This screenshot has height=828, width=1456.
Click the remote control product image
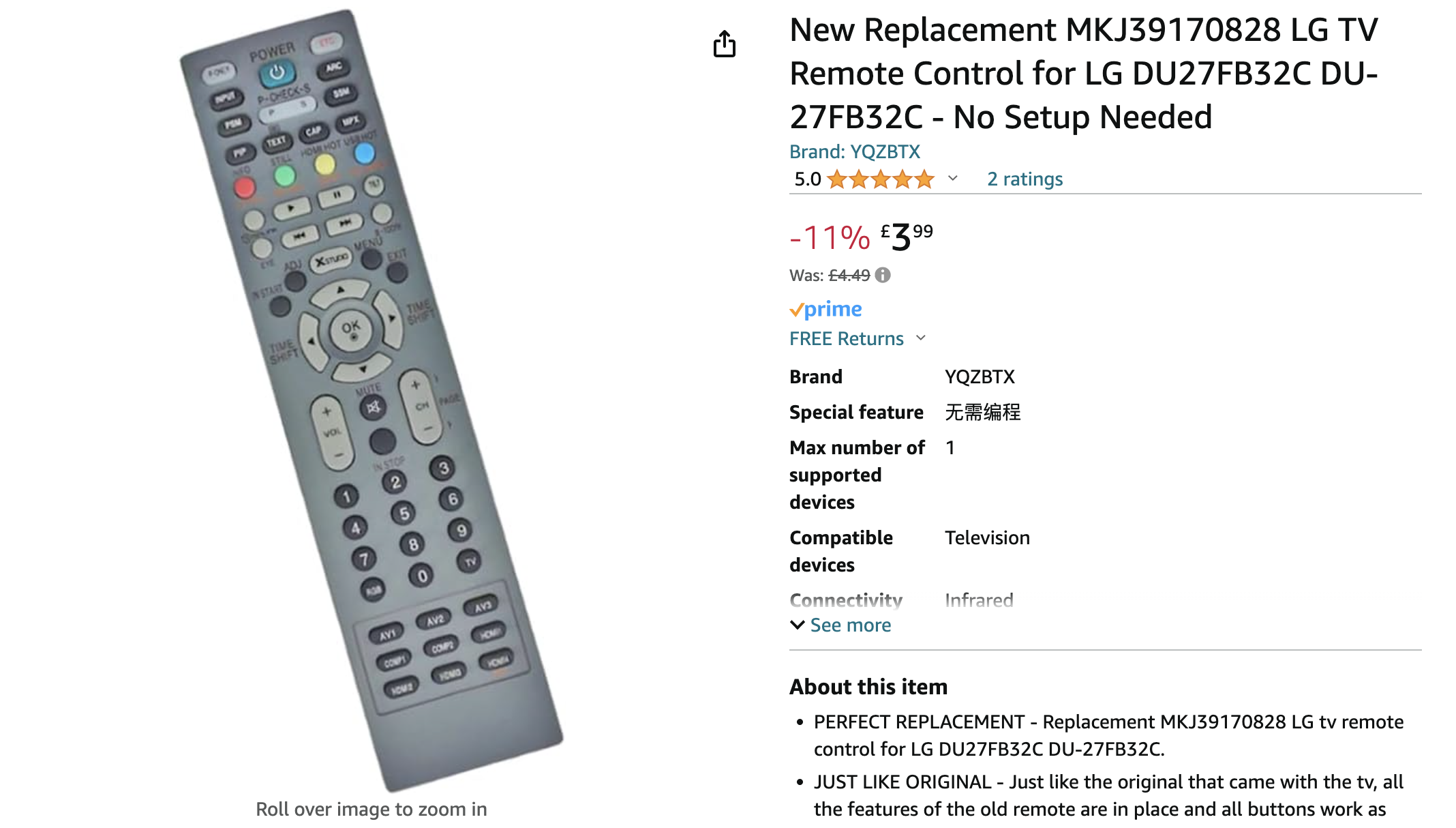[371, 399]
